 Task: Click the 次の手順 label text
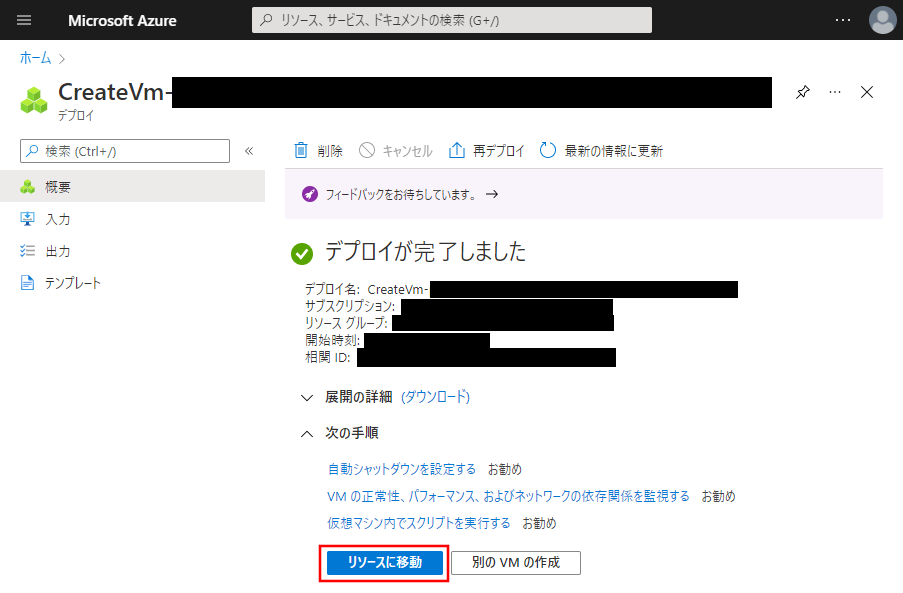pyautogui.click(x=351, y=433)
